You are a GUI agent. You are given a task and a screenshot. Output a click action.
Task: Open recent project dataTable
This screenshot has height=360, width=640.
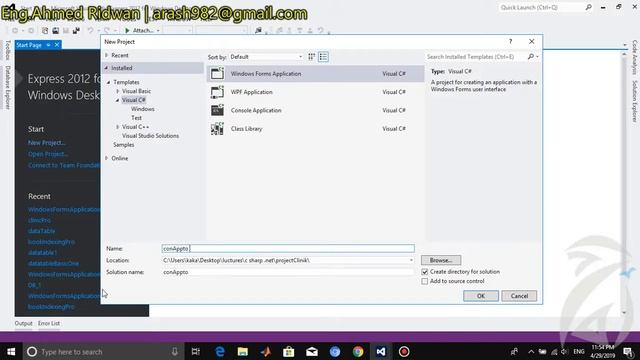[41, 231]
